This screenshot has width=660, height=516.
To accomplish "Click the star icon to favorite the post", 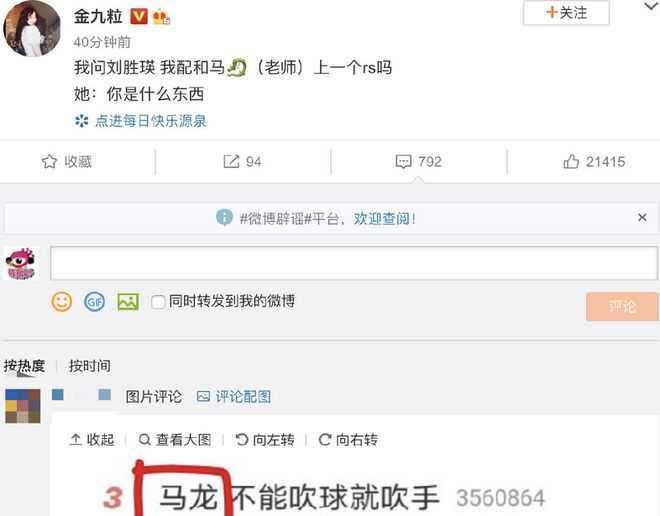I will (49, 162).
